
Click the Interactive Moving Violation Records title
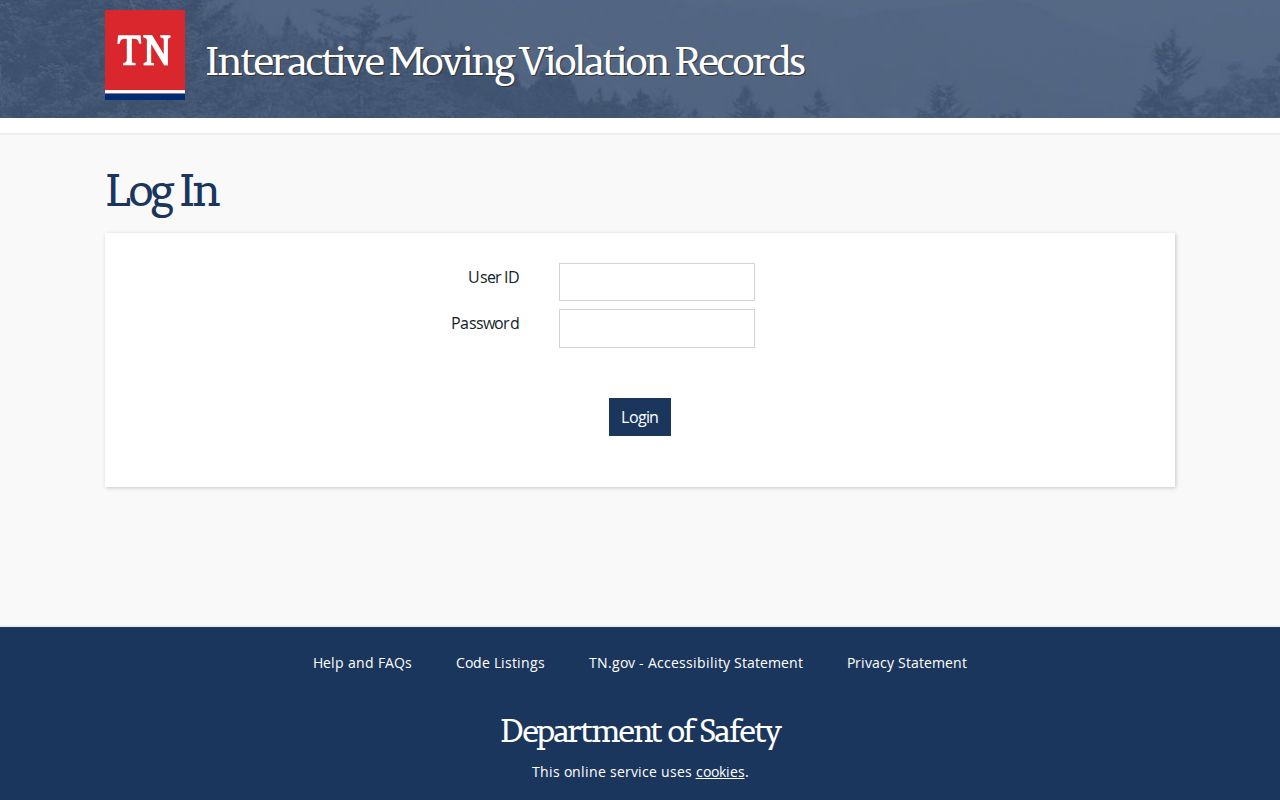click(x=505, y=61)
